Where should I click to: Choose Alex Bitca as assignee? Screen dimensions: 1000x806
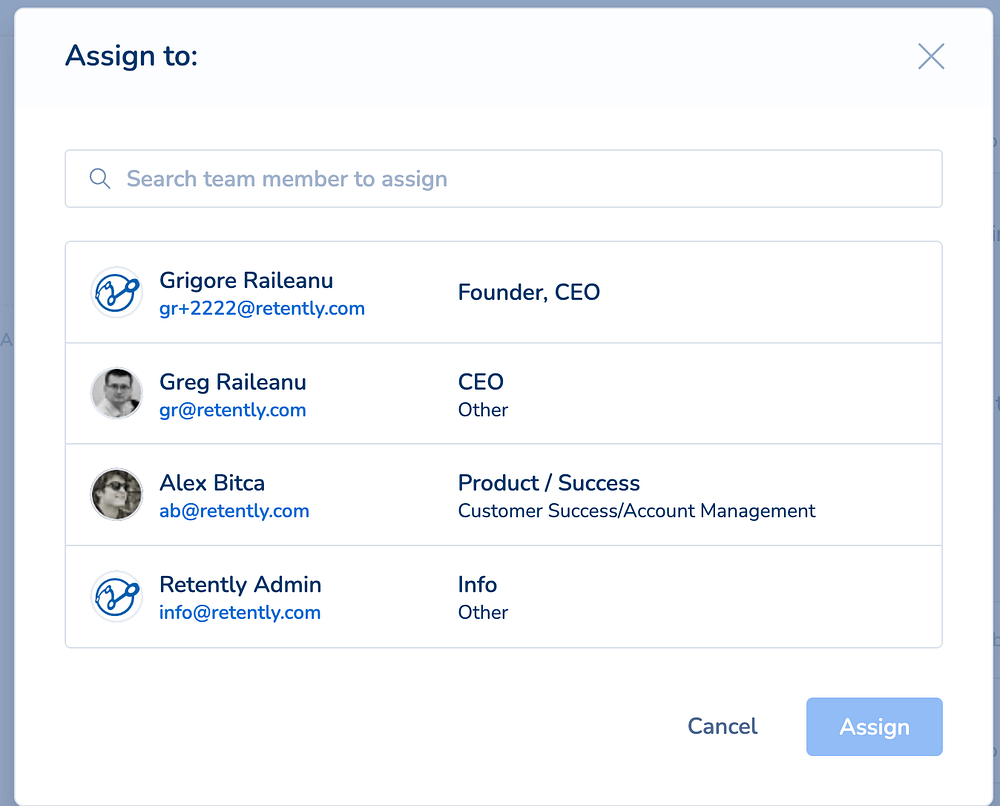coord(212,483)
